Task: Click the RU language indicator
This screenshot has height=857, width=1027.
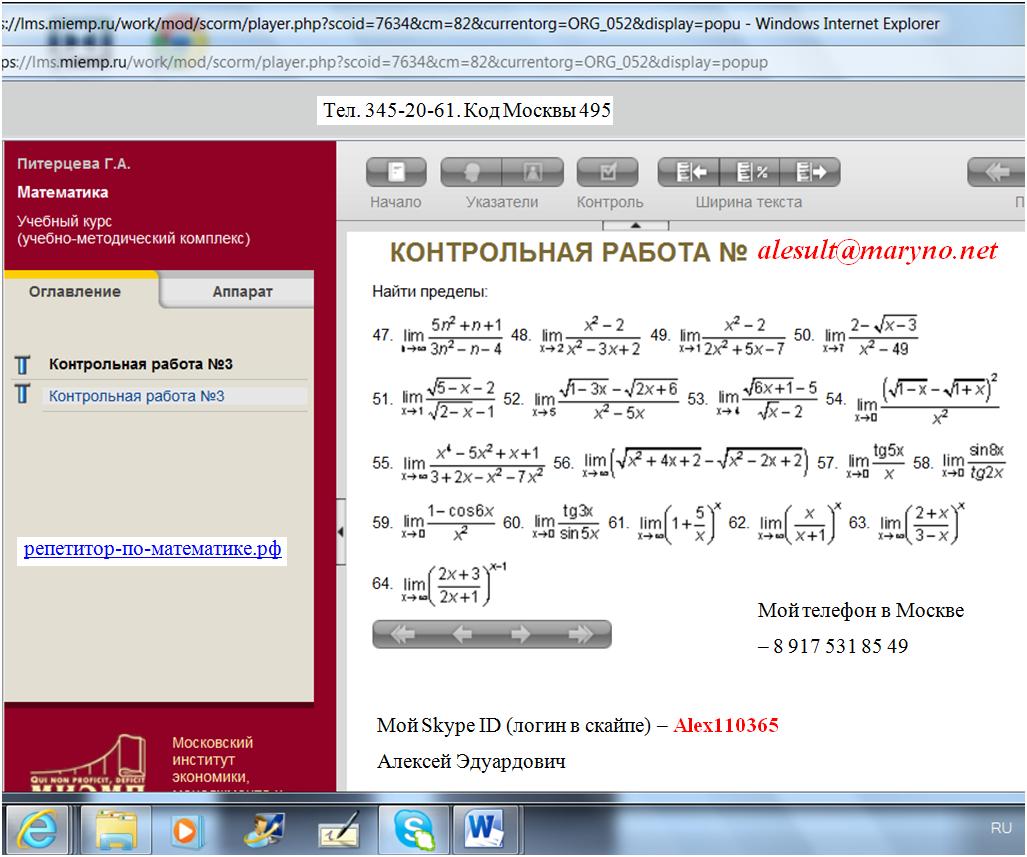Action: click(1001, 828)
